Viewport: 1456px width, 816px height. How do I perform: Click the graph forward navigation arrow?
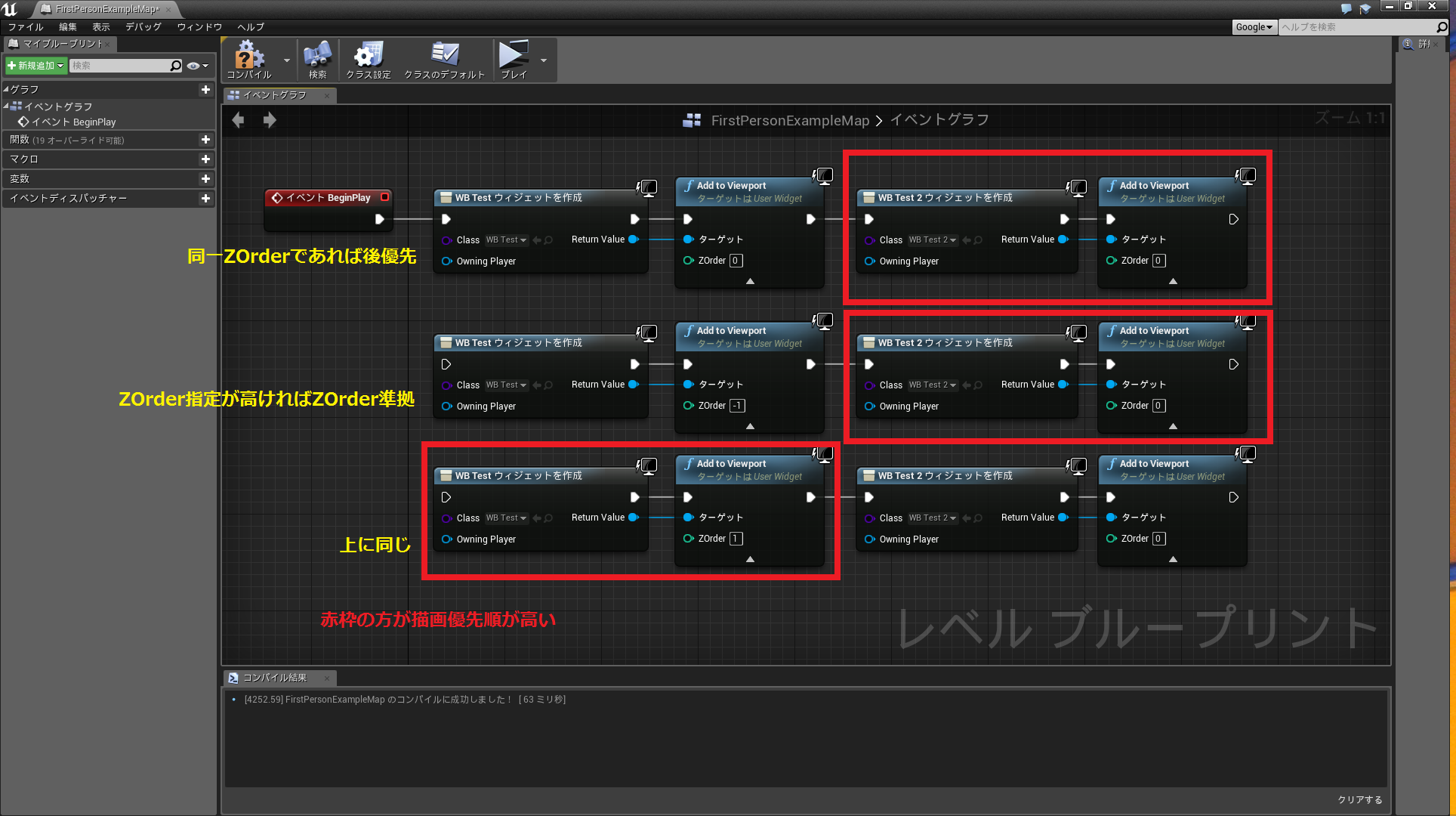270,120
